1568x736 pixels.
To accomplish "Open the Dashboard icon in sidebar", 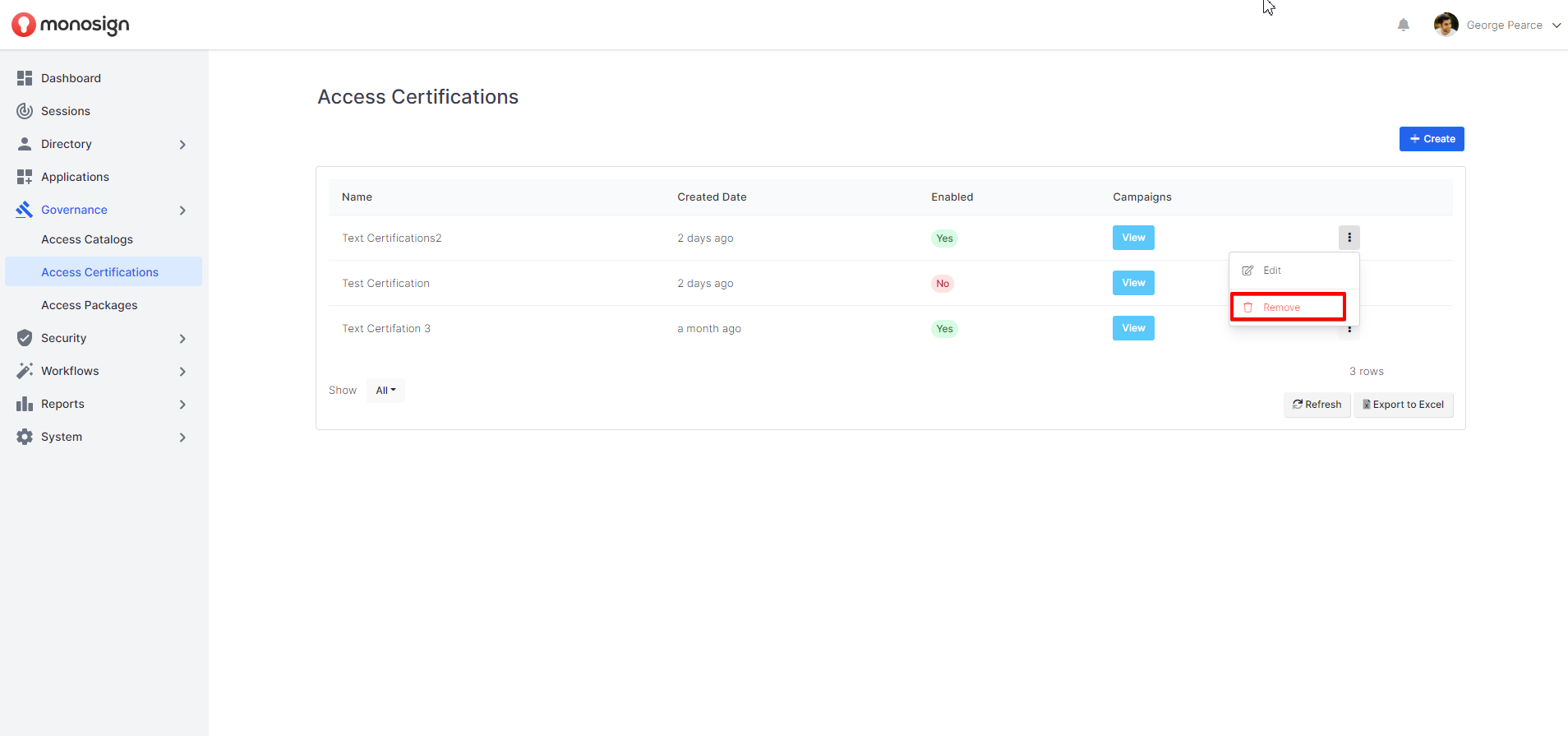I will [25, 78].
